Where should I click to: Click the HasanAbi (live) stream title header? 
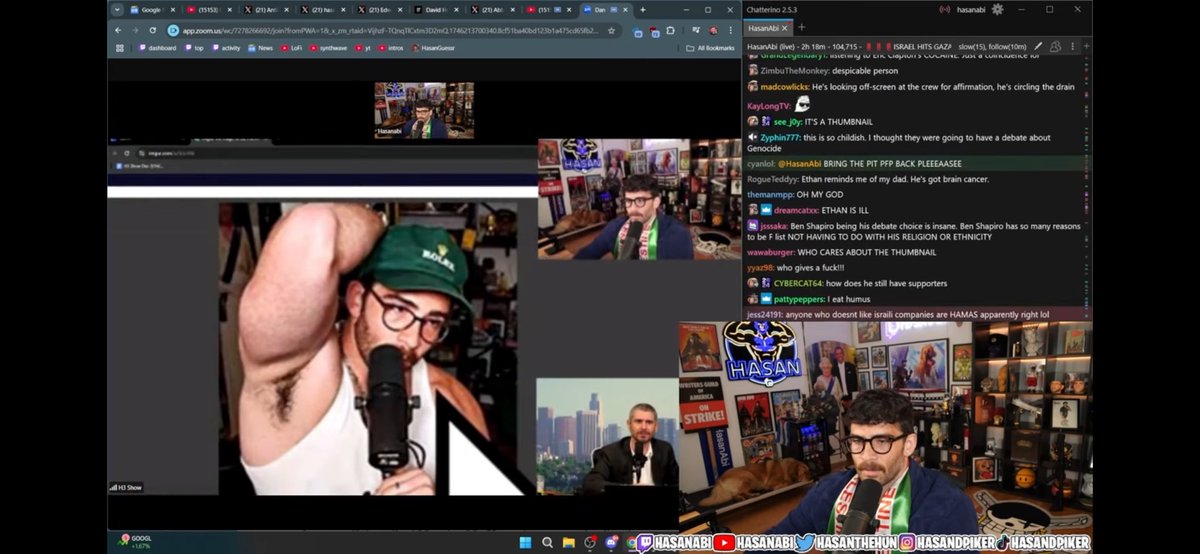[x=850, y=46]
